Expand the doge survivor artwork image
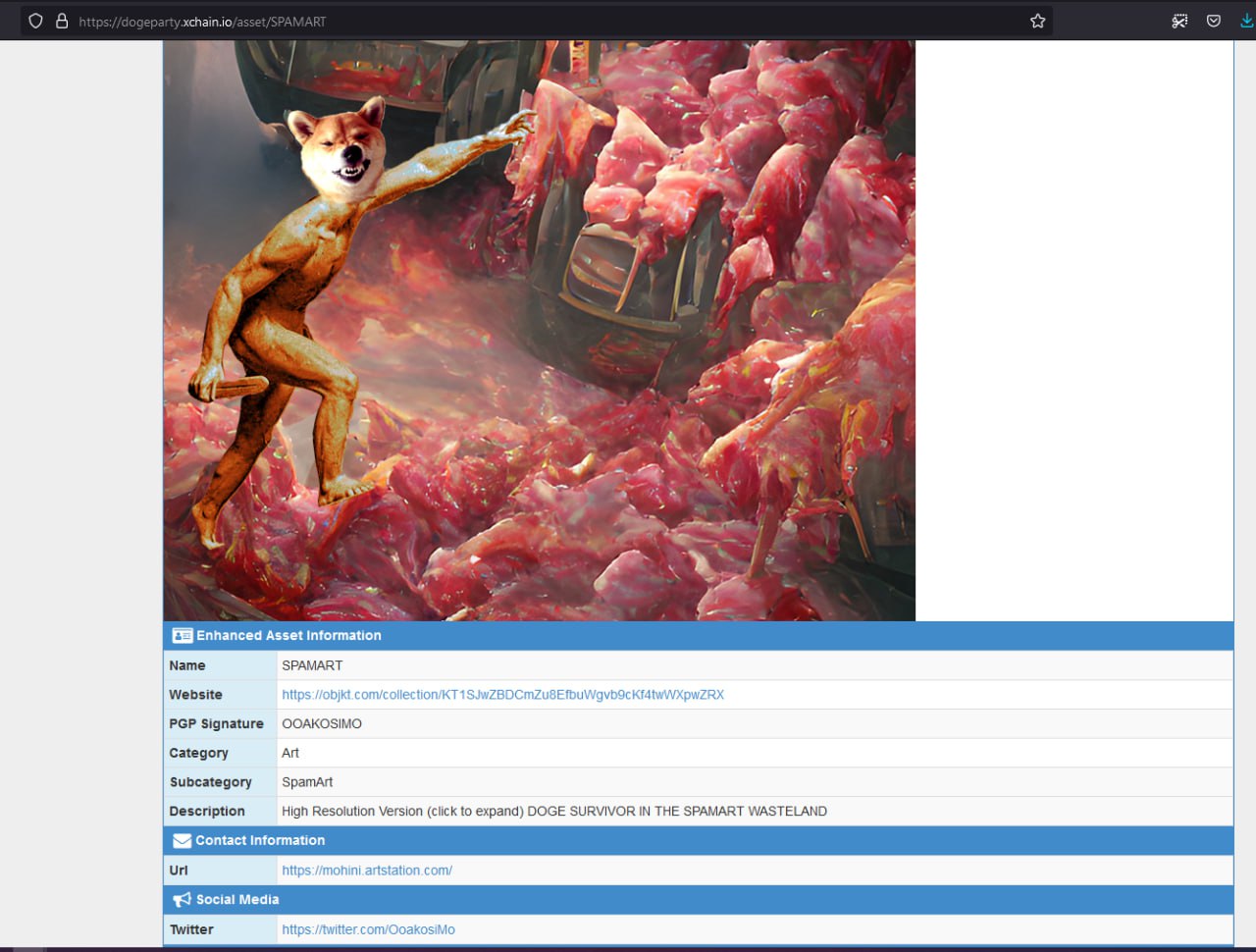The height and width of the screenshot is (952, 1256). tap(539, 330)
